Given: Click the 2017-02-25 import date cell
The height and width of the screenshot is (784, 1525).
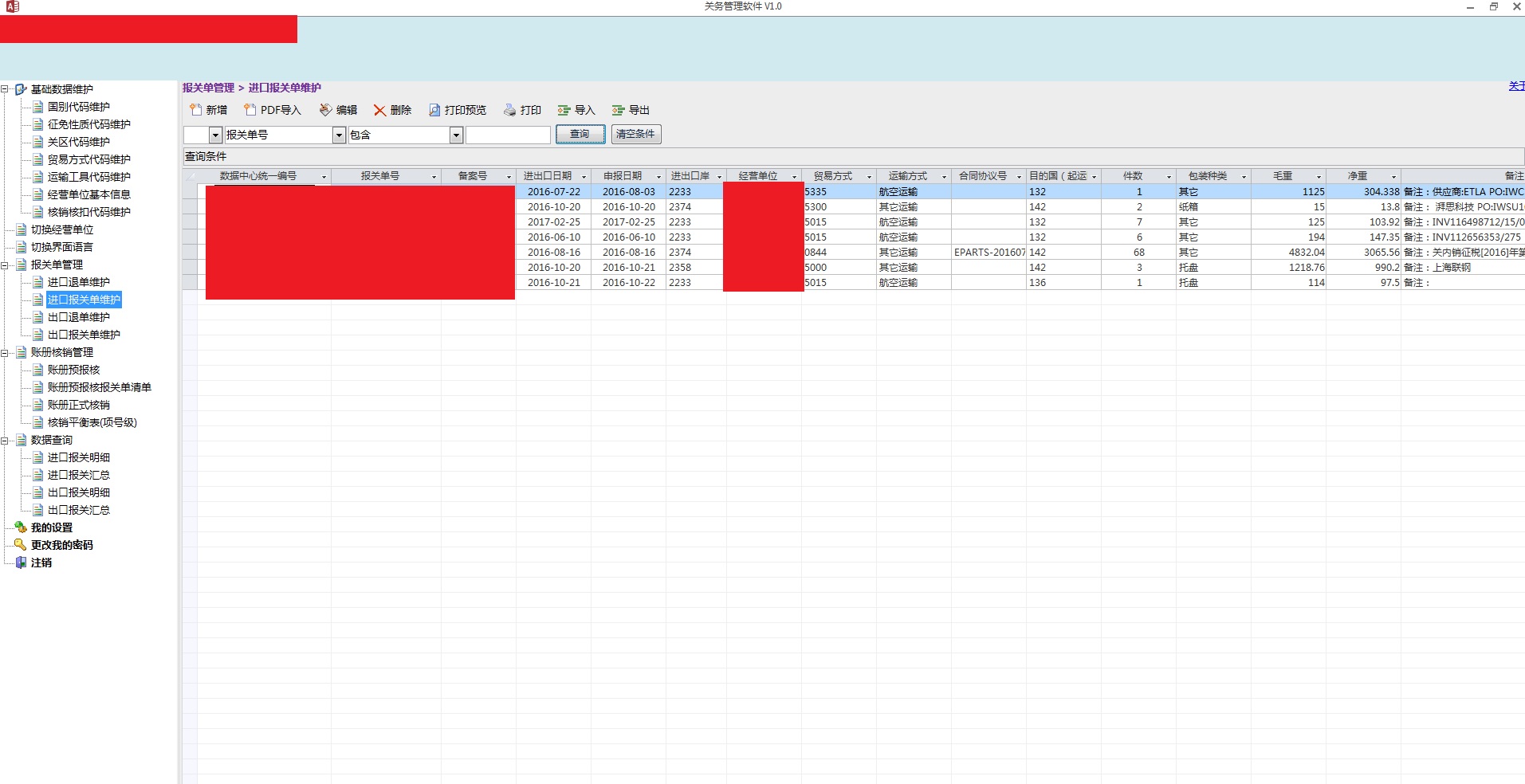Looking at the screenshot, I should 554,222.
